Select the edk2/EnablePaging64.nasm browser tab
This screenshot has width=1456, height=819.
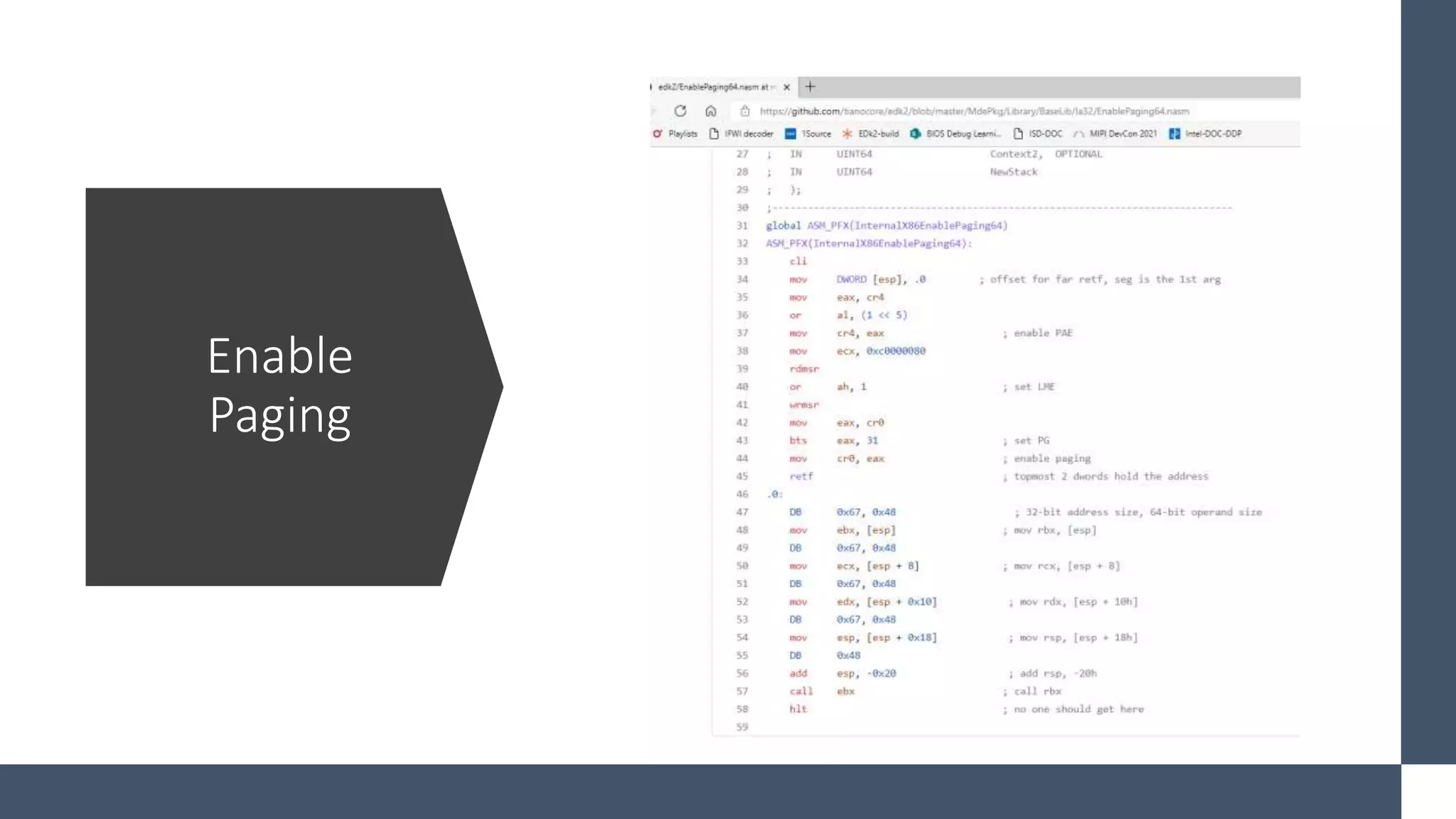coord(714,87)
